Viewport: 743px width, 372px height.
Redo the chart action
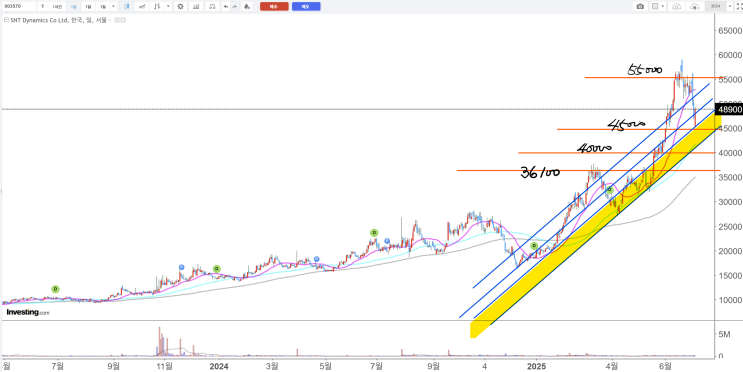coord(235,6)
